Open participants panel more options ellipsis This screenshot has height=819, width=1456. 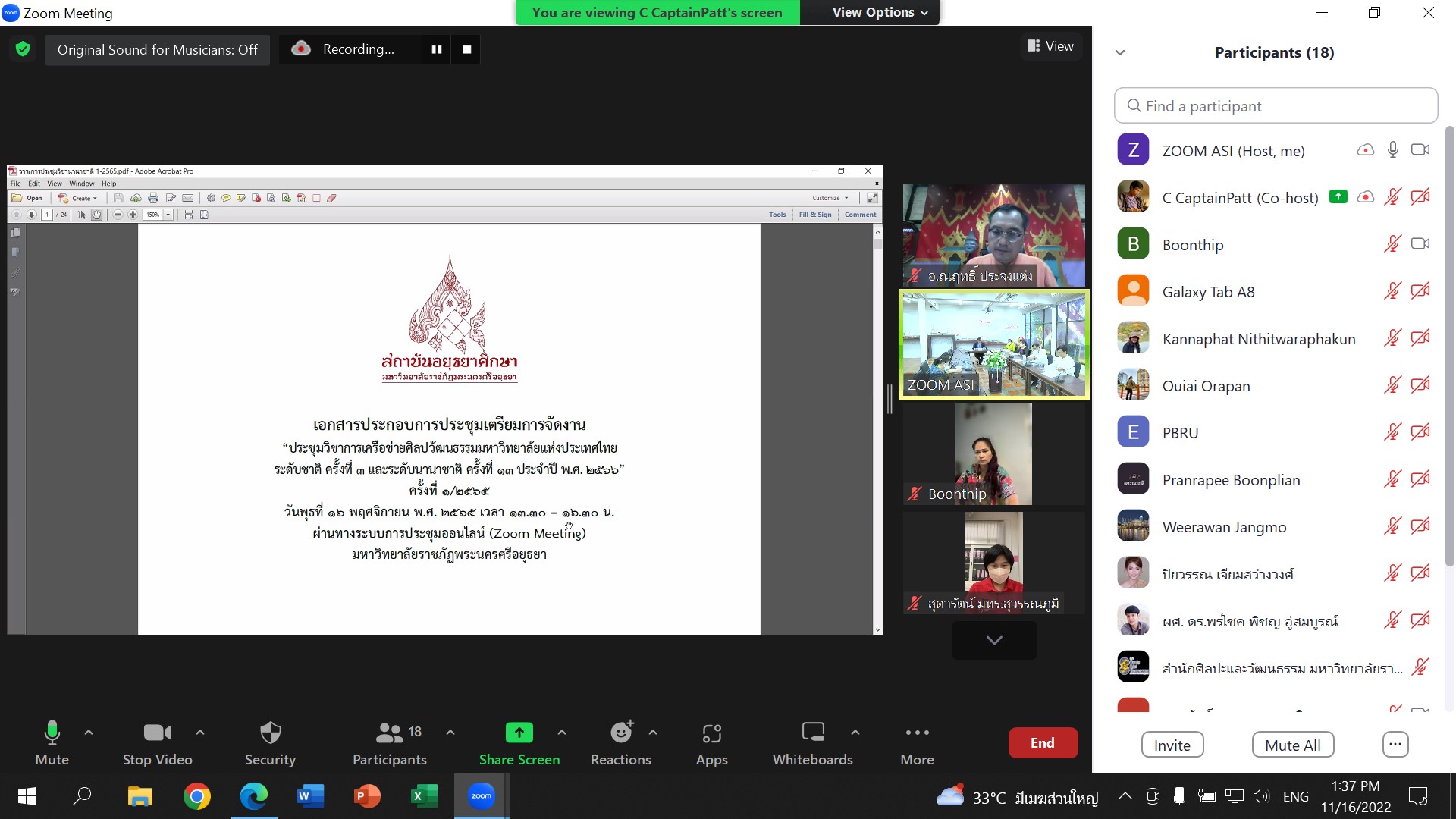(1395, 745)
